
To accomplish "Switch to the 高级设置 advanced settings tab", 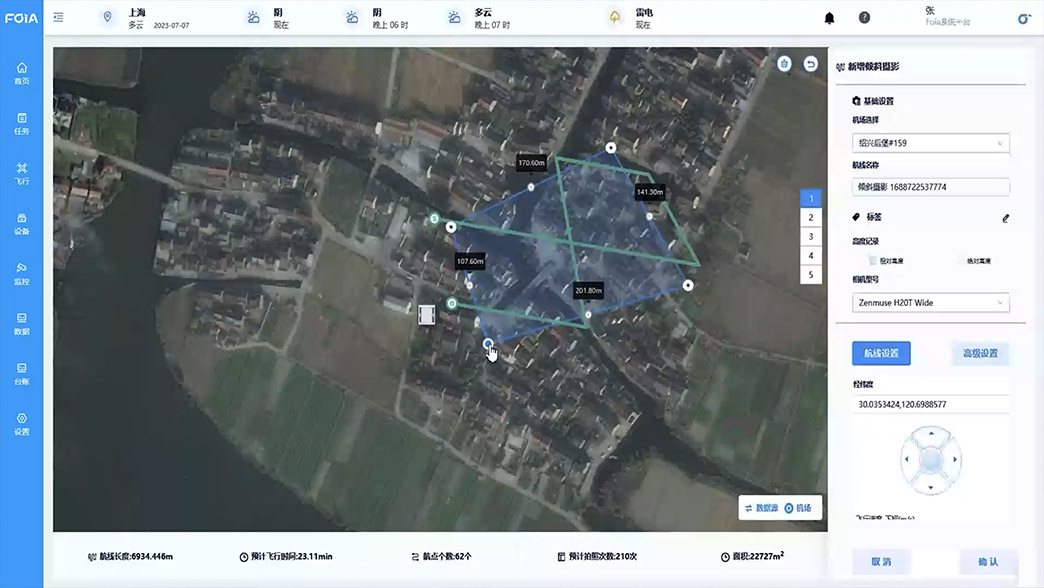I will 980,353.
